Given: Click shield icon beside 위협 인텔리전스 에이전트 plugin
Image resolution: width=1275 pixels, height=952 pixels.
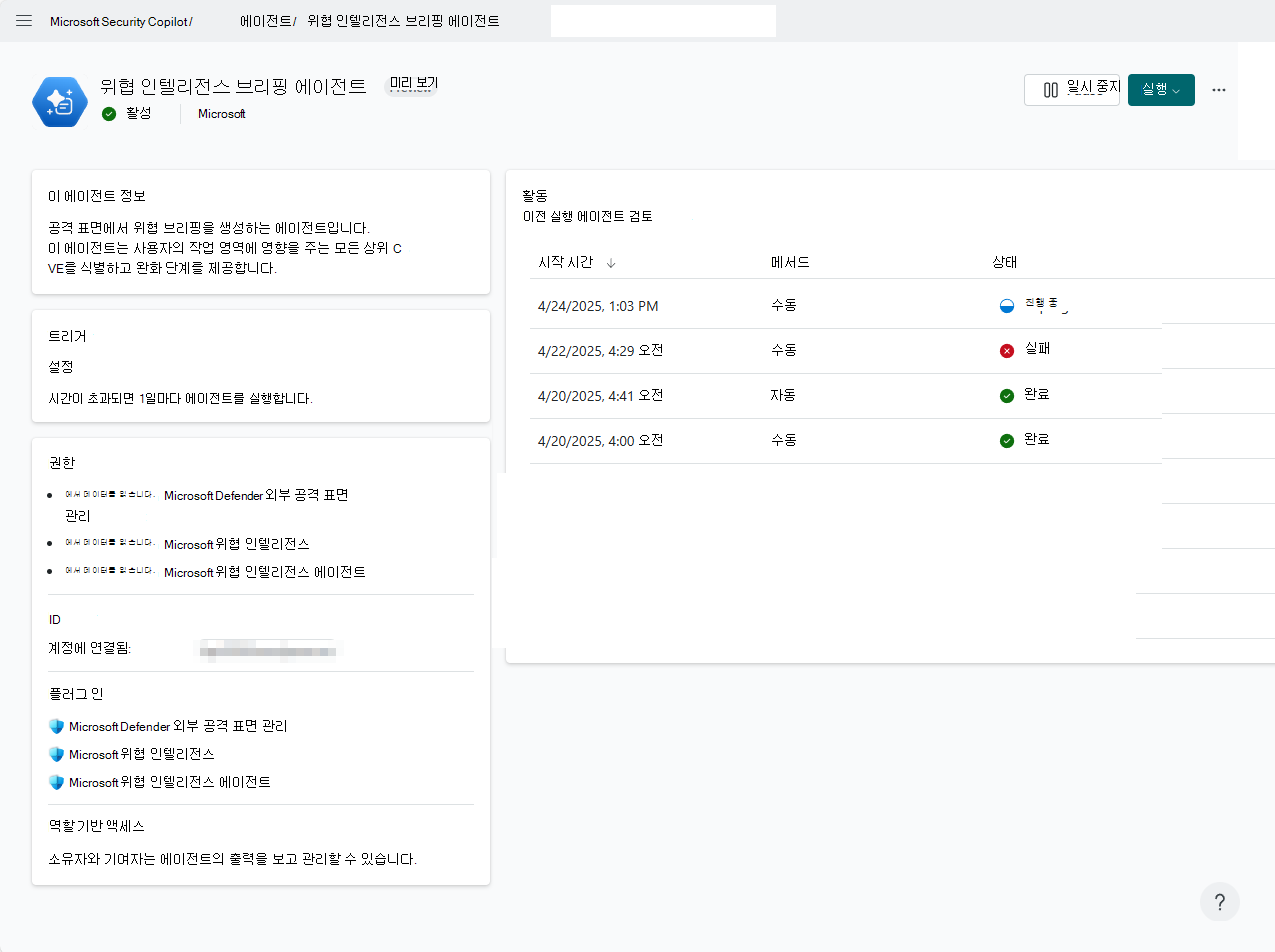Looking at the screenshot, I should coord(56,782).
